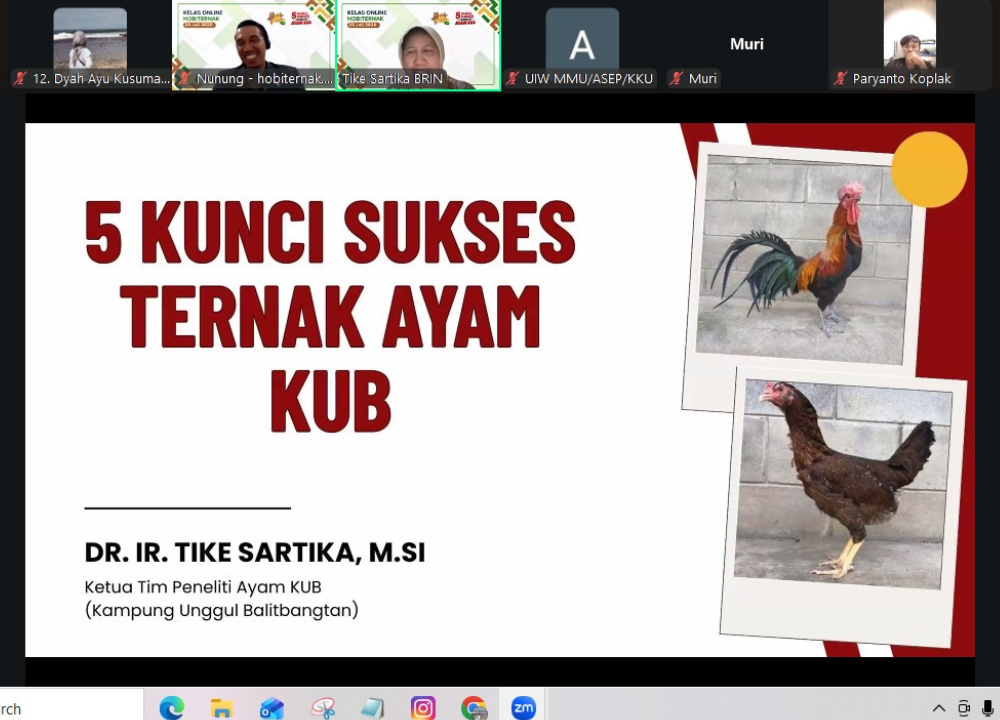Viewport: 1000px width, 720px height.
Task: Show hidden system tray icons
Action: 939,708
